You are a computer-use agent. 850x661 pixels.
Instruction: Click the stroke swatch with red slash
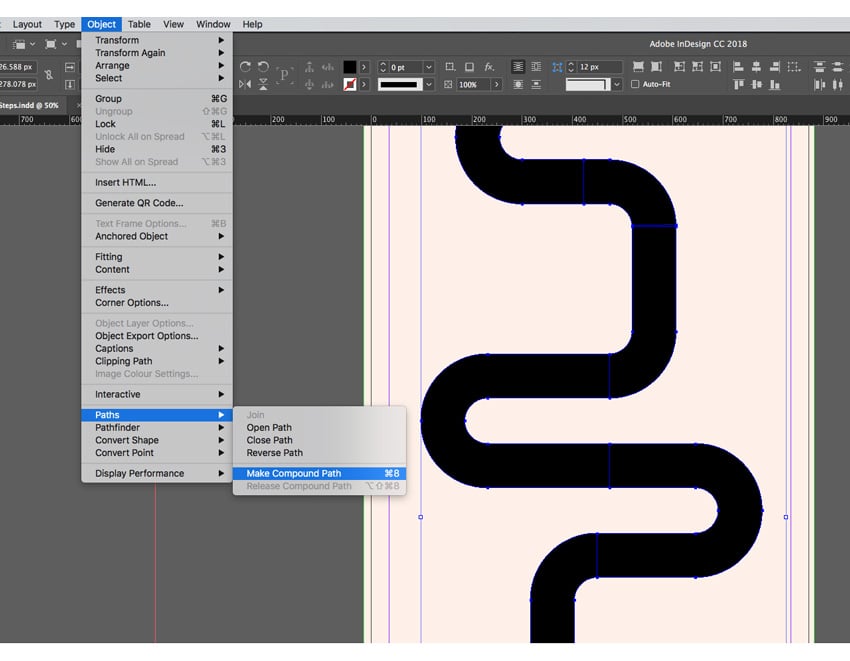[349, 85]
